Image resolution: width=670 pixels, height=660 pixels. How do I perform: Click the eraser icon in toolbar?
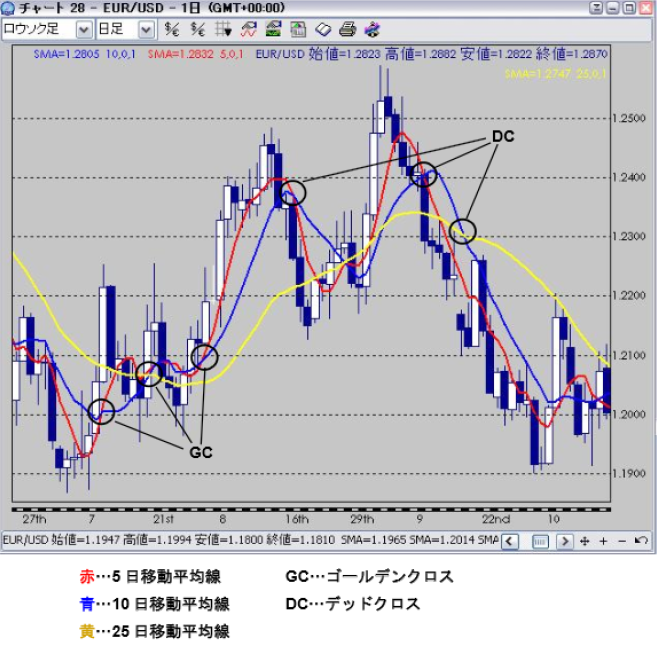(x=323, y=29)
